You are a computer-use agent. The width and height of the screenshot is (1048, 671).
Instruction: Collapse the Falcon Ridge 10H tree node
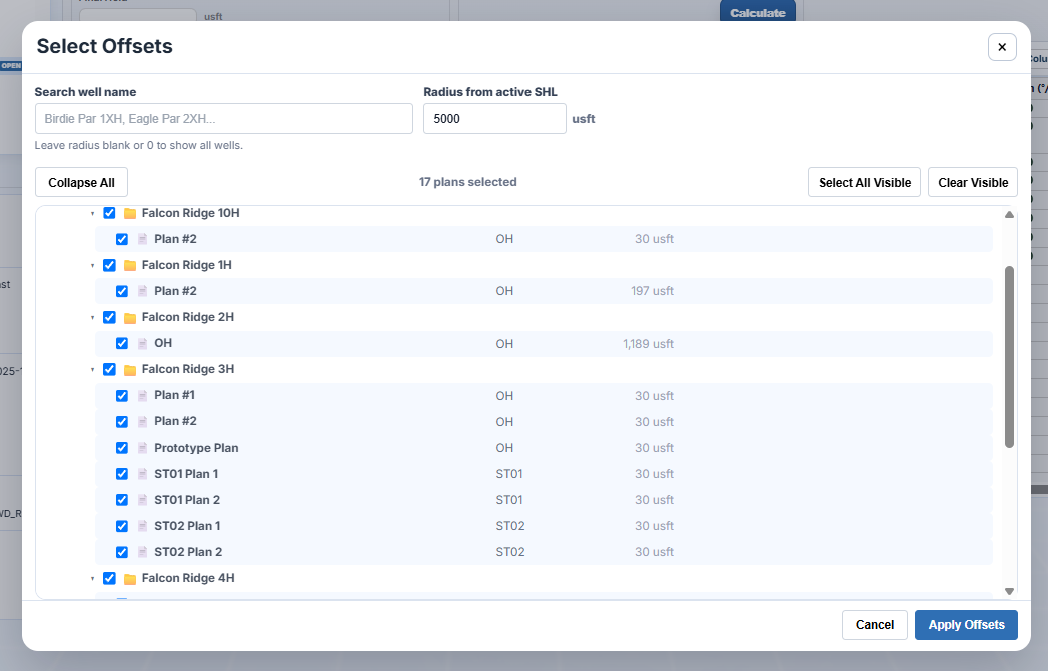pyautogui.click(x=92, y=214)
